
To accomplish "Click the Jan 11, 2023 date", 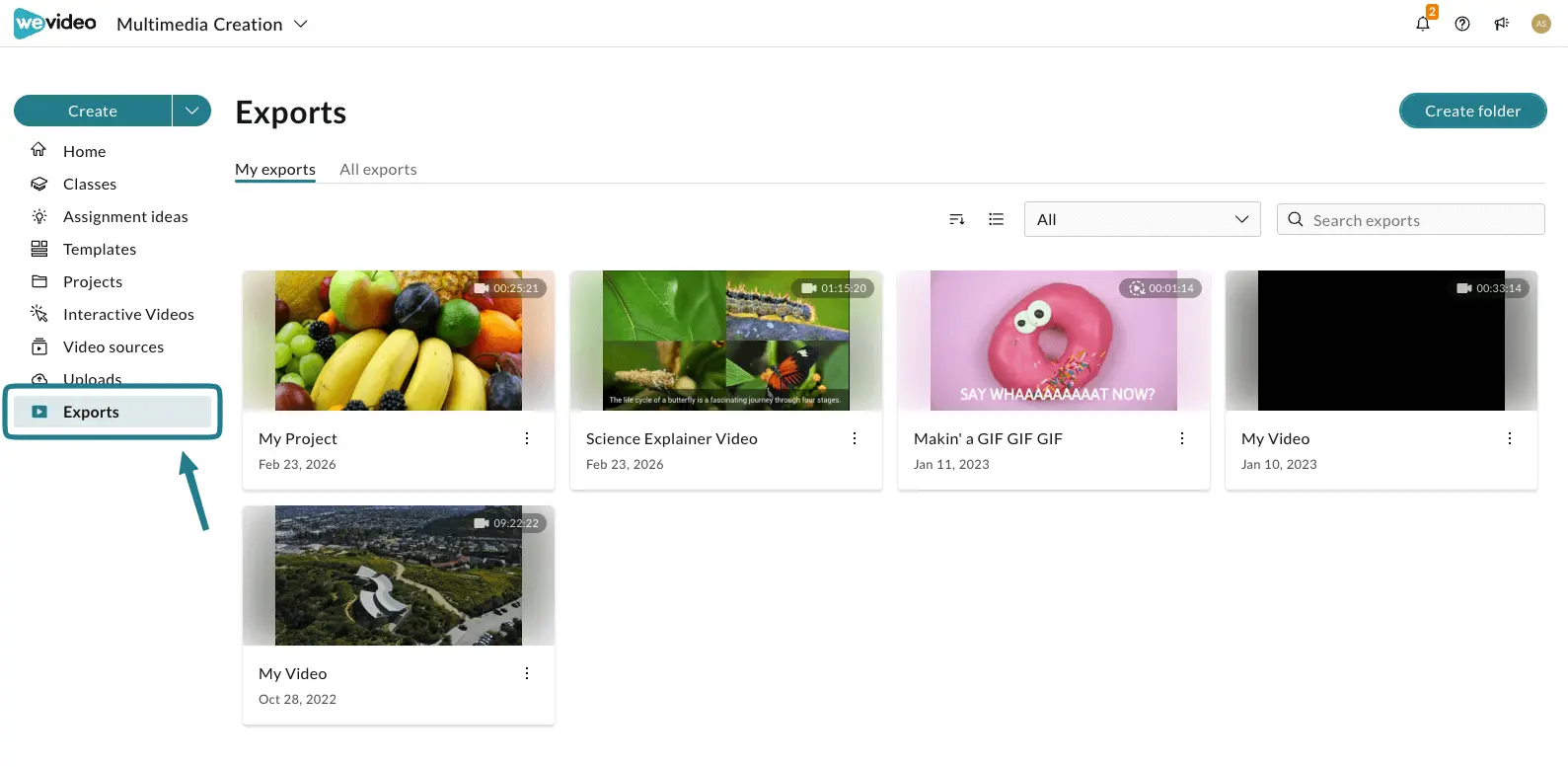I will pos(951,464).
